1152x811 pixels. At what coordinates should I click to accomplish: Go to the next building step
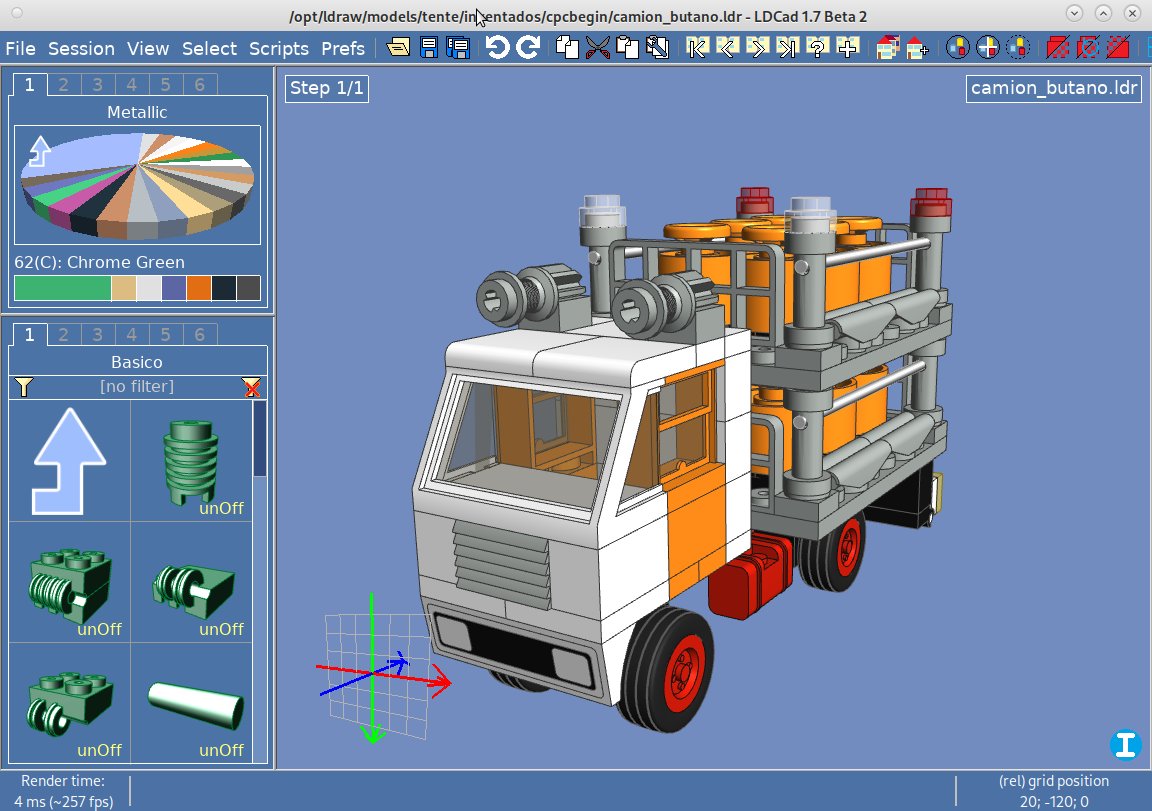point(757,48)
